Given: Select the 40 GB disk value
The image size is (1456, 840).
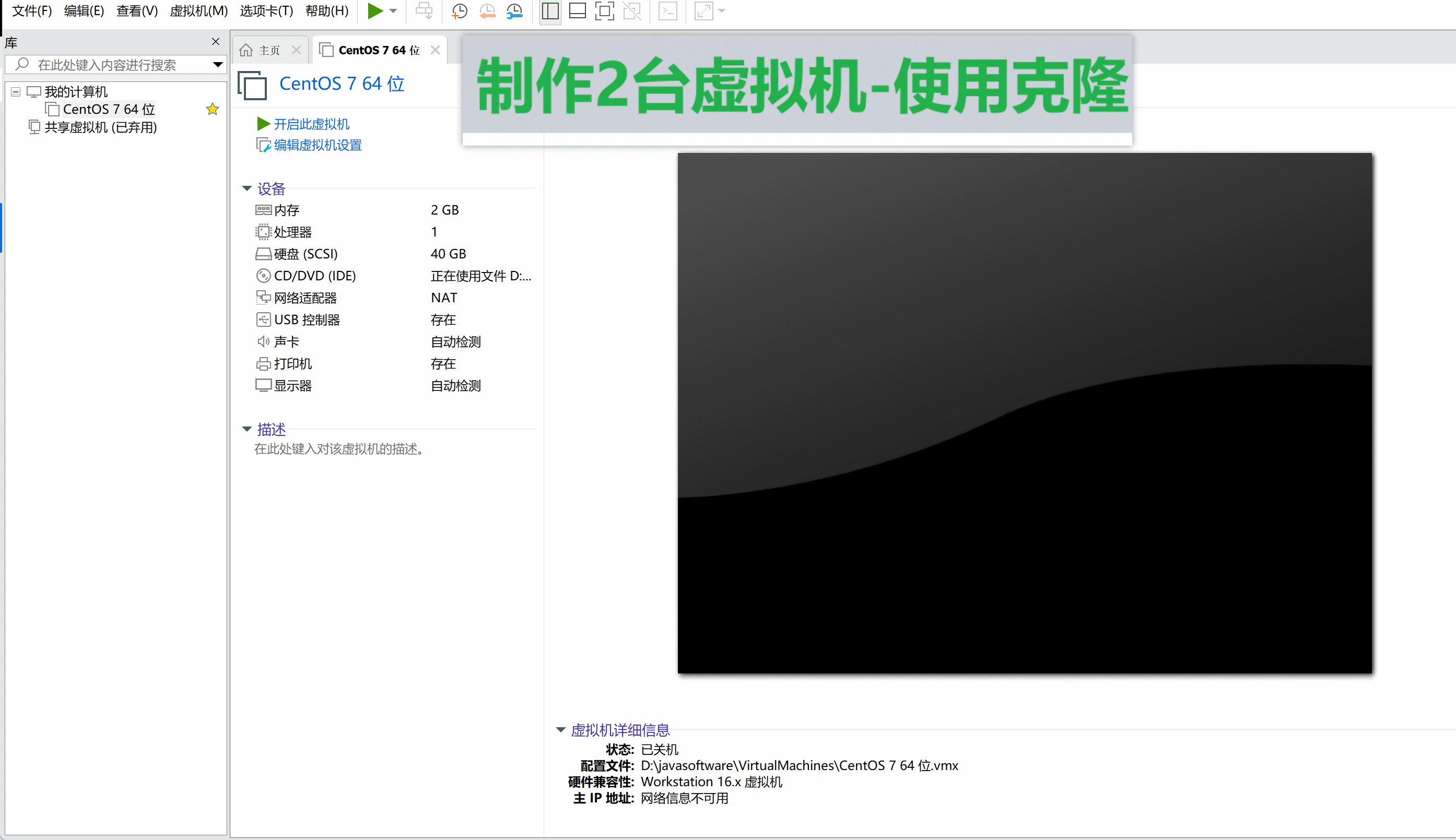Looking at the screenshot, I should click(448, 254).
